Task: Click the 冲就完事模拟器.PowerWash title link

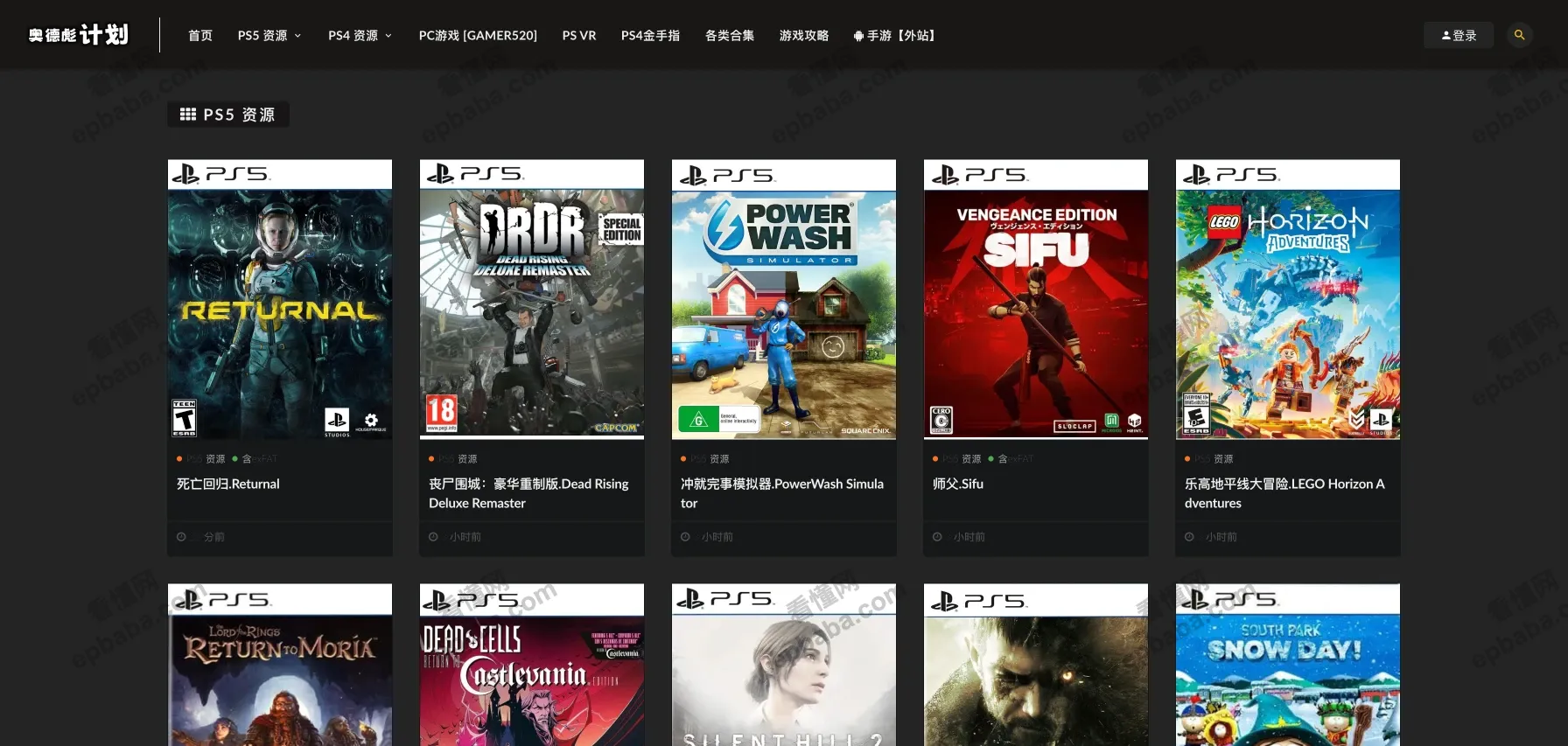Action: coord(782,493)
